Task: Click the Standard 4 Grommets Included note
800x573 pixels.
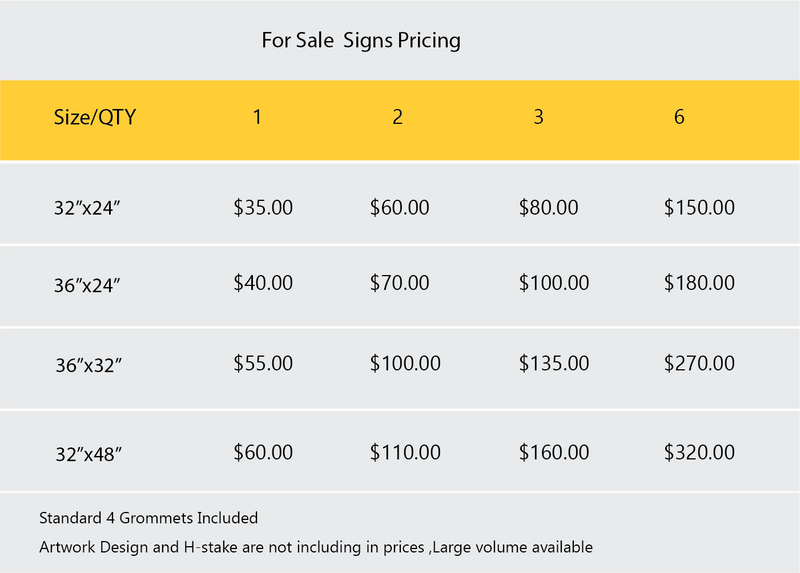Action: [148, 518]
